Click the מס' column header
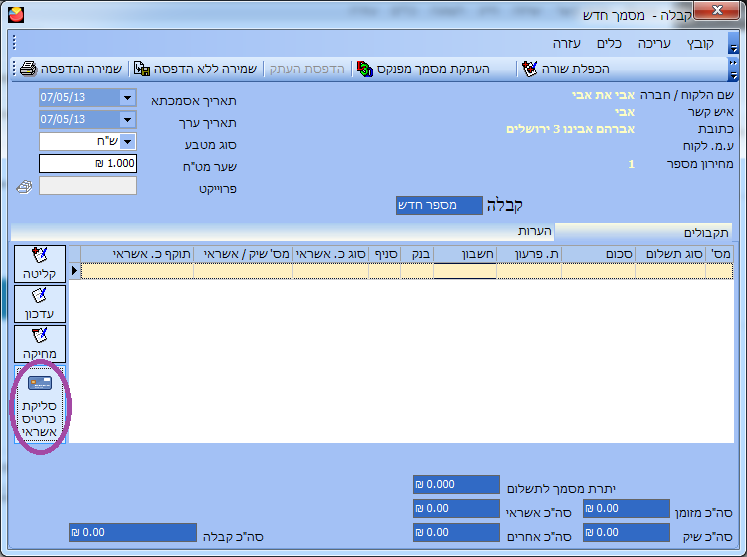The width and height of the screenshot is (747, 557). 719,254
